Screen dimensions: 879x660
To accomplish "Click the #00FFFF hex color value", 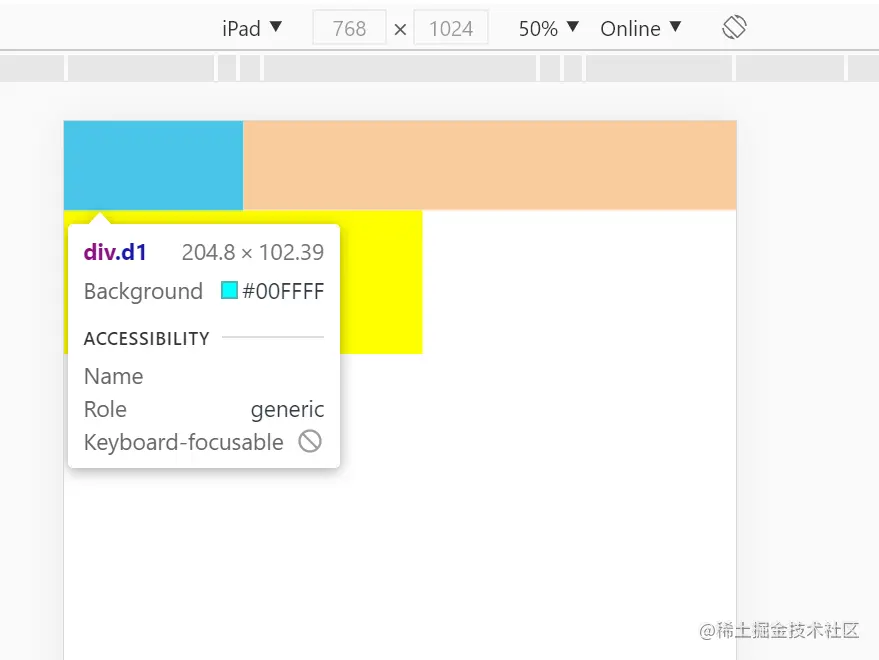I will [283, 291].
